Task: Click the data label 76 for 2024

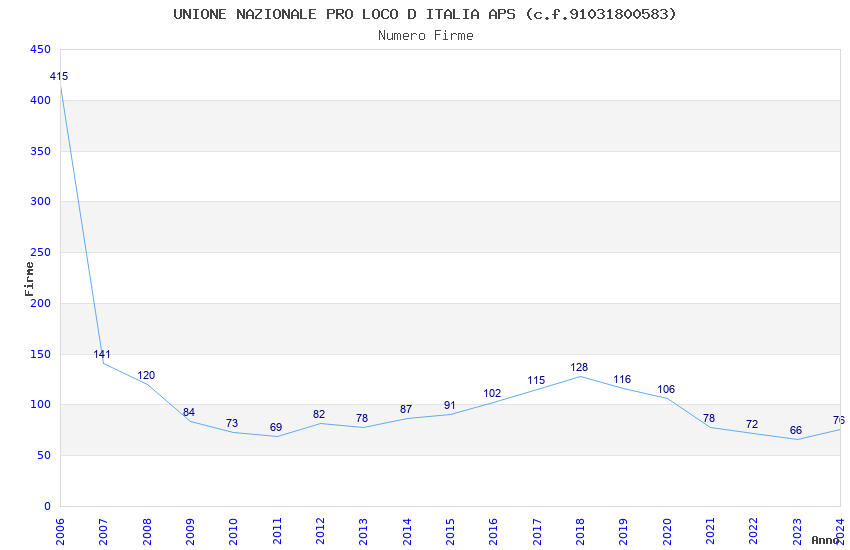Action: [839, 420]
